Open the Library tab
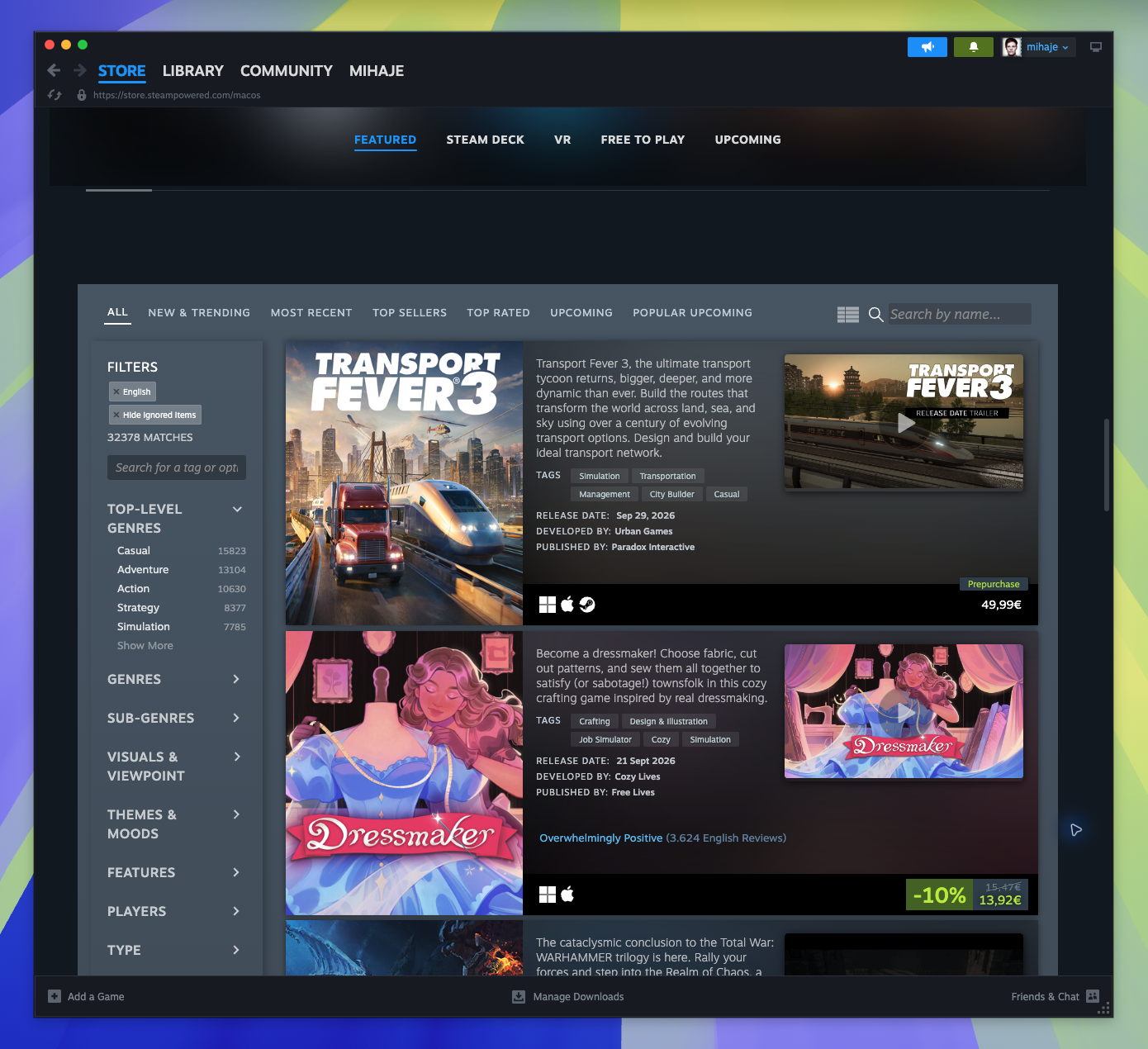The height and width of the screenshot is (1049, 1148). [193, 71]
